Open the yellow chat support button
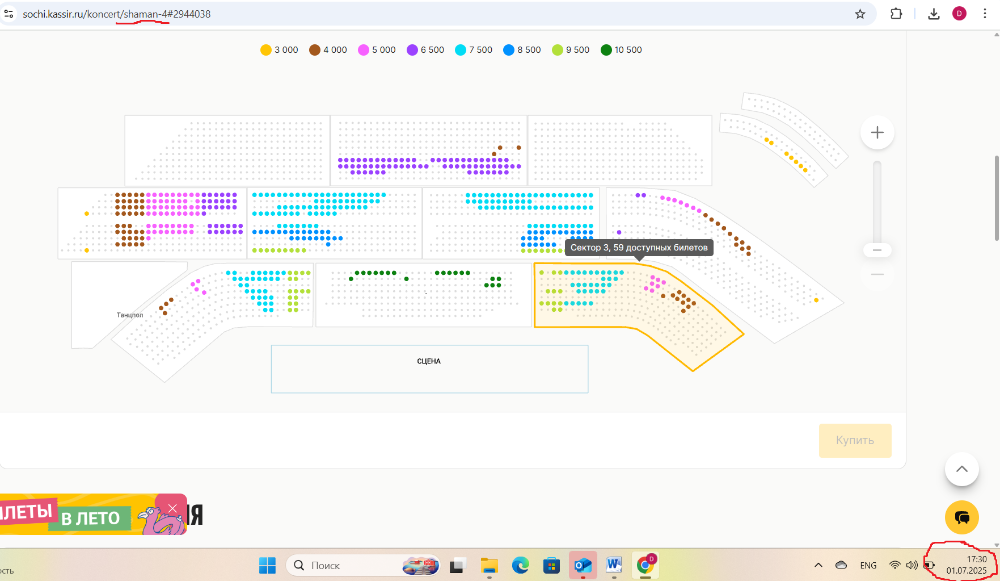Viewport: 1000px width, 581px height. click(x=962, y=517)
